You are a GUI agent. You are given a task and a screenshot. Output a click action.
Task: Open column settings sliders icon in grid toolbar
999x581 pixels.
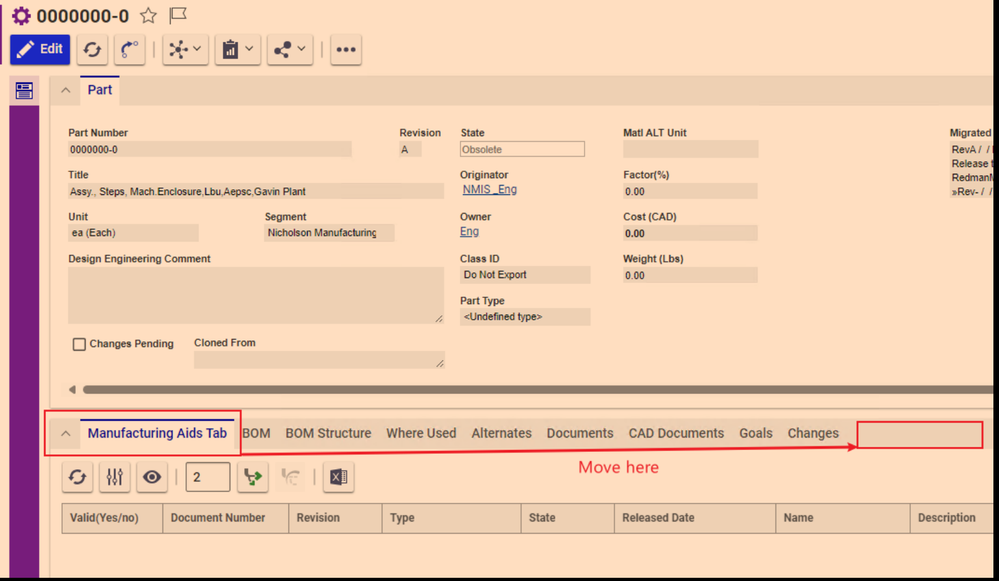[115, 478]
